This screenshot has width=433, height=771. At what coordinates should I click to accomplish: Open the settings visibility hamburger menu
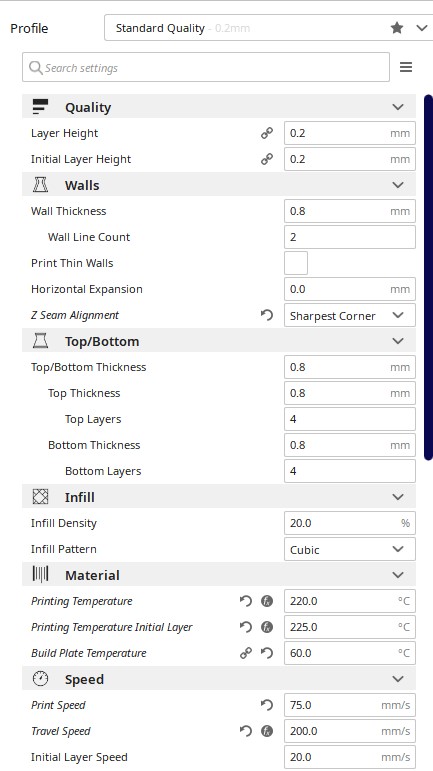(406, 67)
